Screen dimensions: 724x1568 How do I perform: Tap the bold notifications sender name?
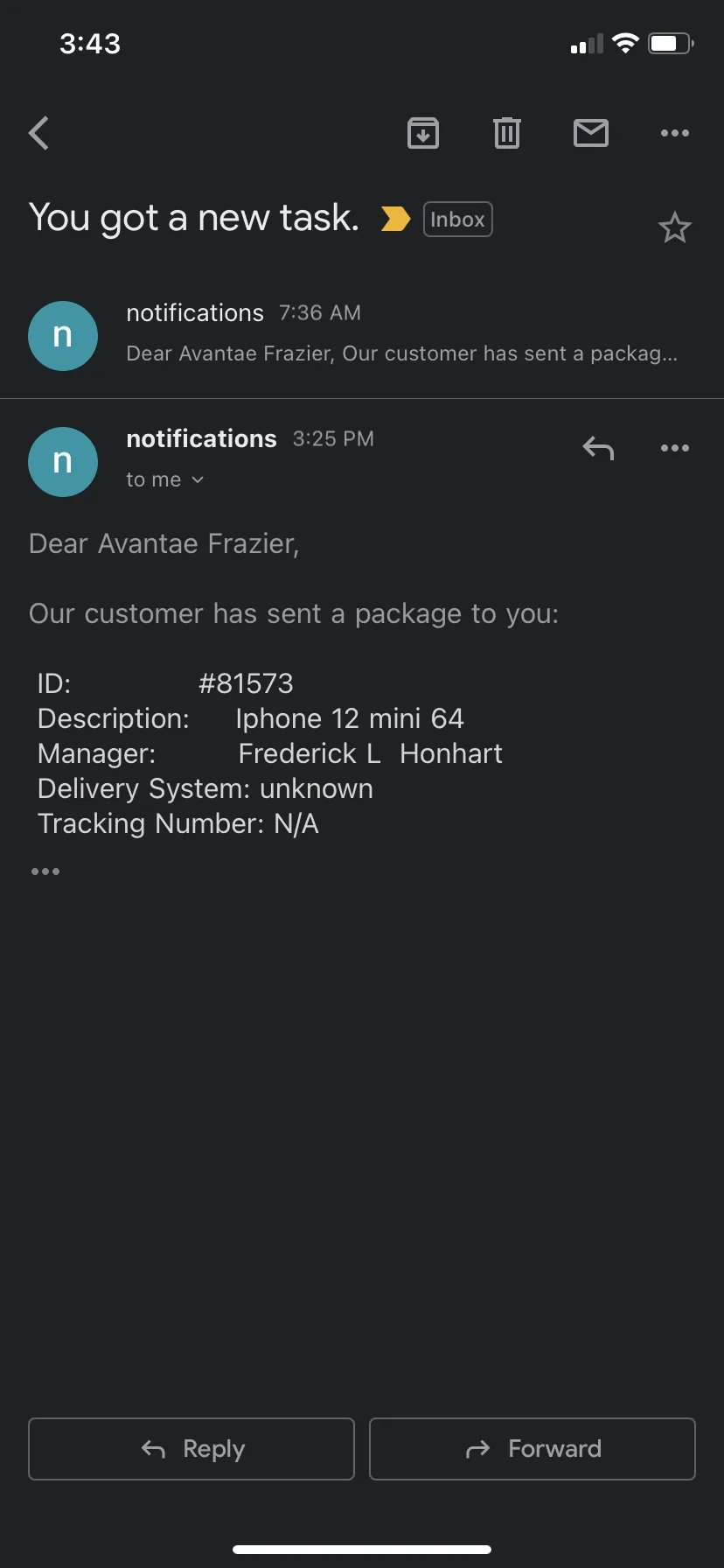tap(201, 438)
